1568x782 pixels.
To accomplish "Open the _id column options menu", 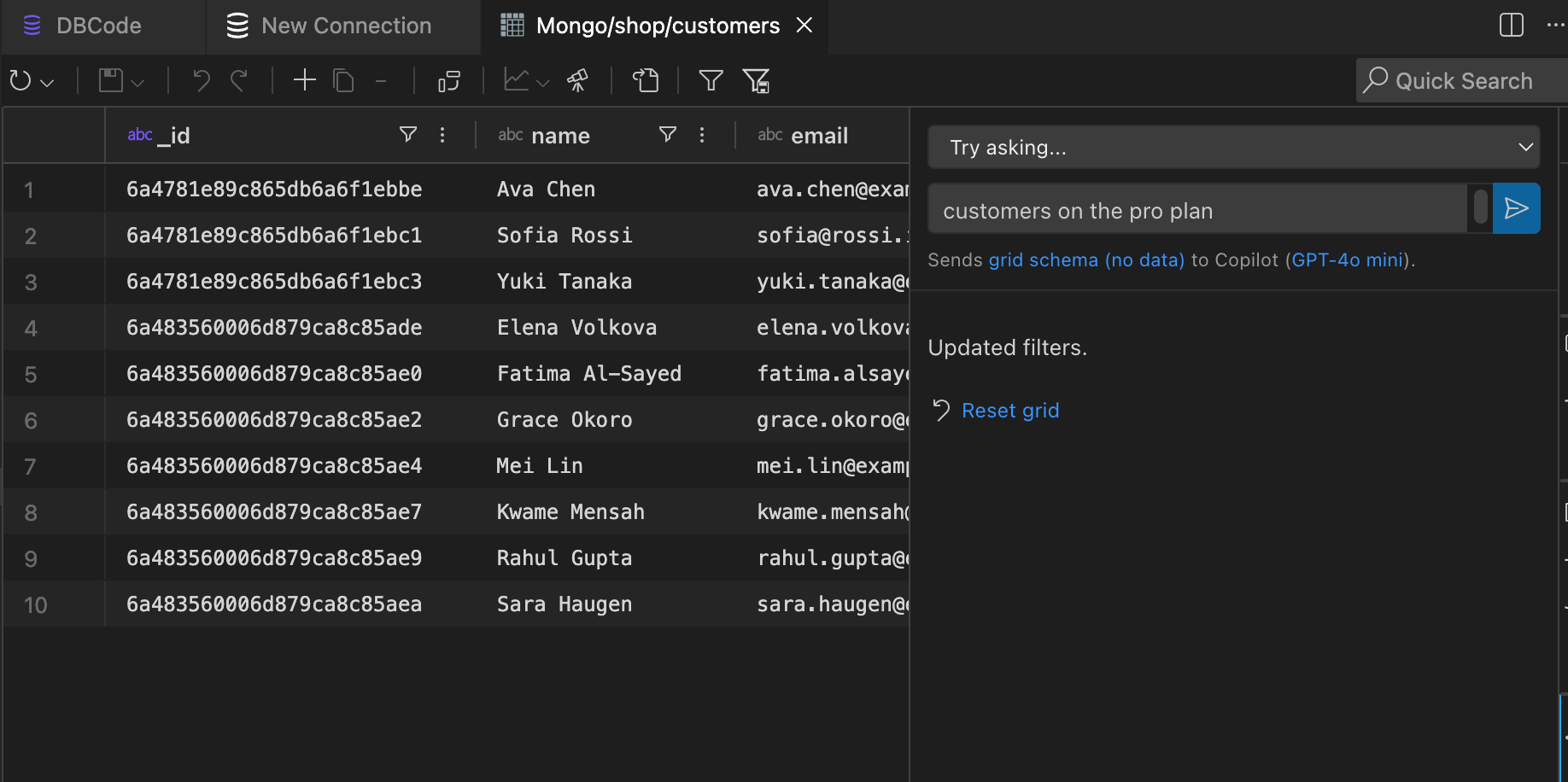I will tap(442, 135).
